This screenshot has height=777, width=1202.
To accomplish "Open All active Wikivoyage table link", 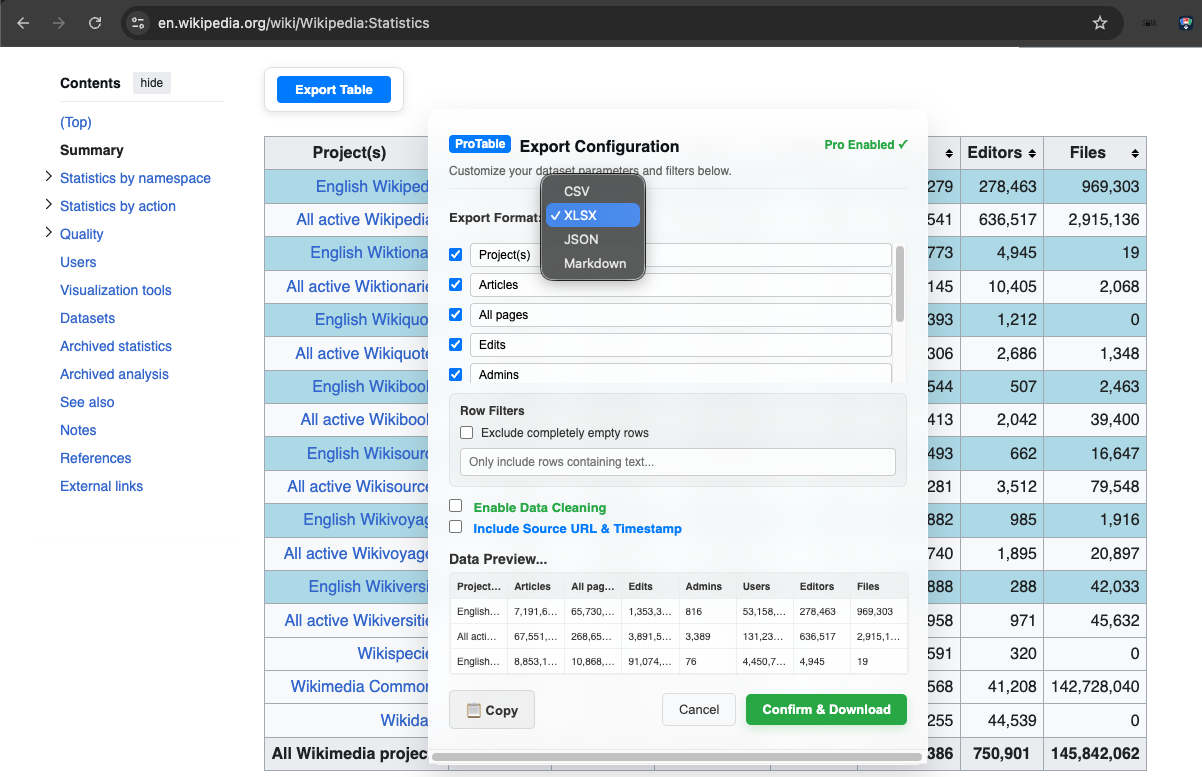I will 356,553.
